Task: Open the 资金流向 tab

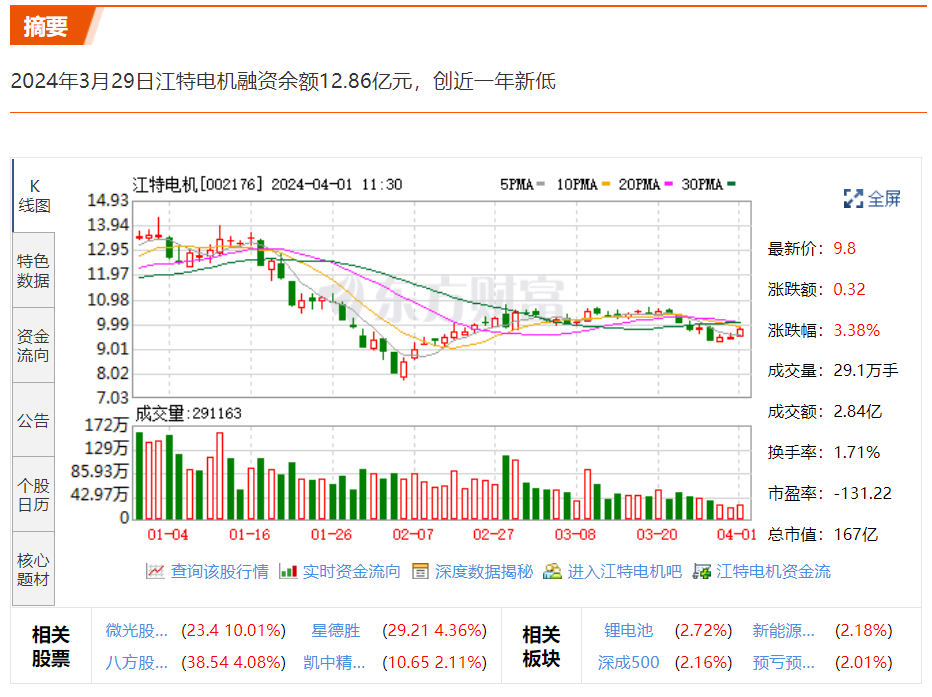Action: coord(34,345)
